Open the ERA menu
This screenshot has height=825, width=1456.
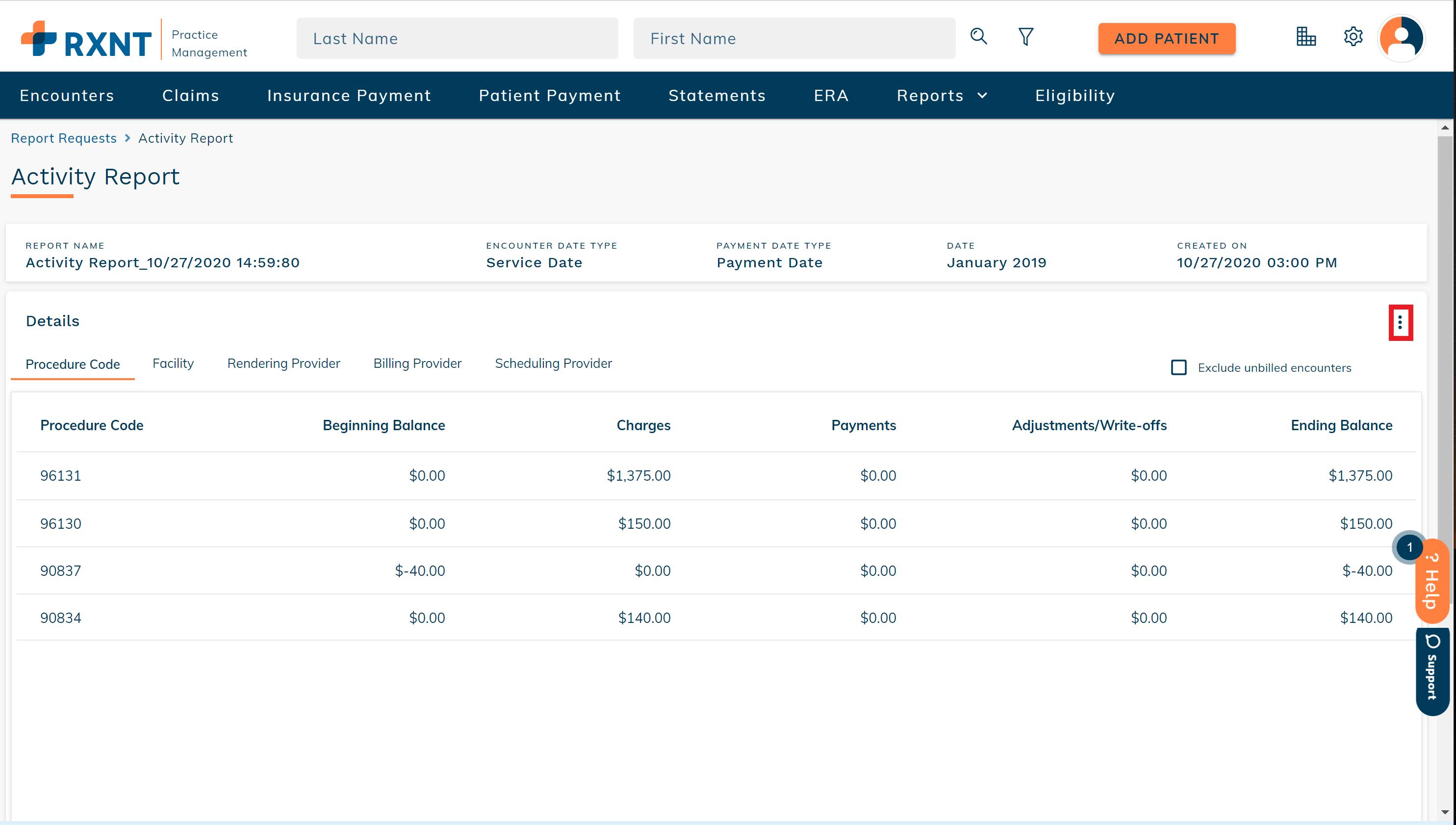click(x=831, y=95)
